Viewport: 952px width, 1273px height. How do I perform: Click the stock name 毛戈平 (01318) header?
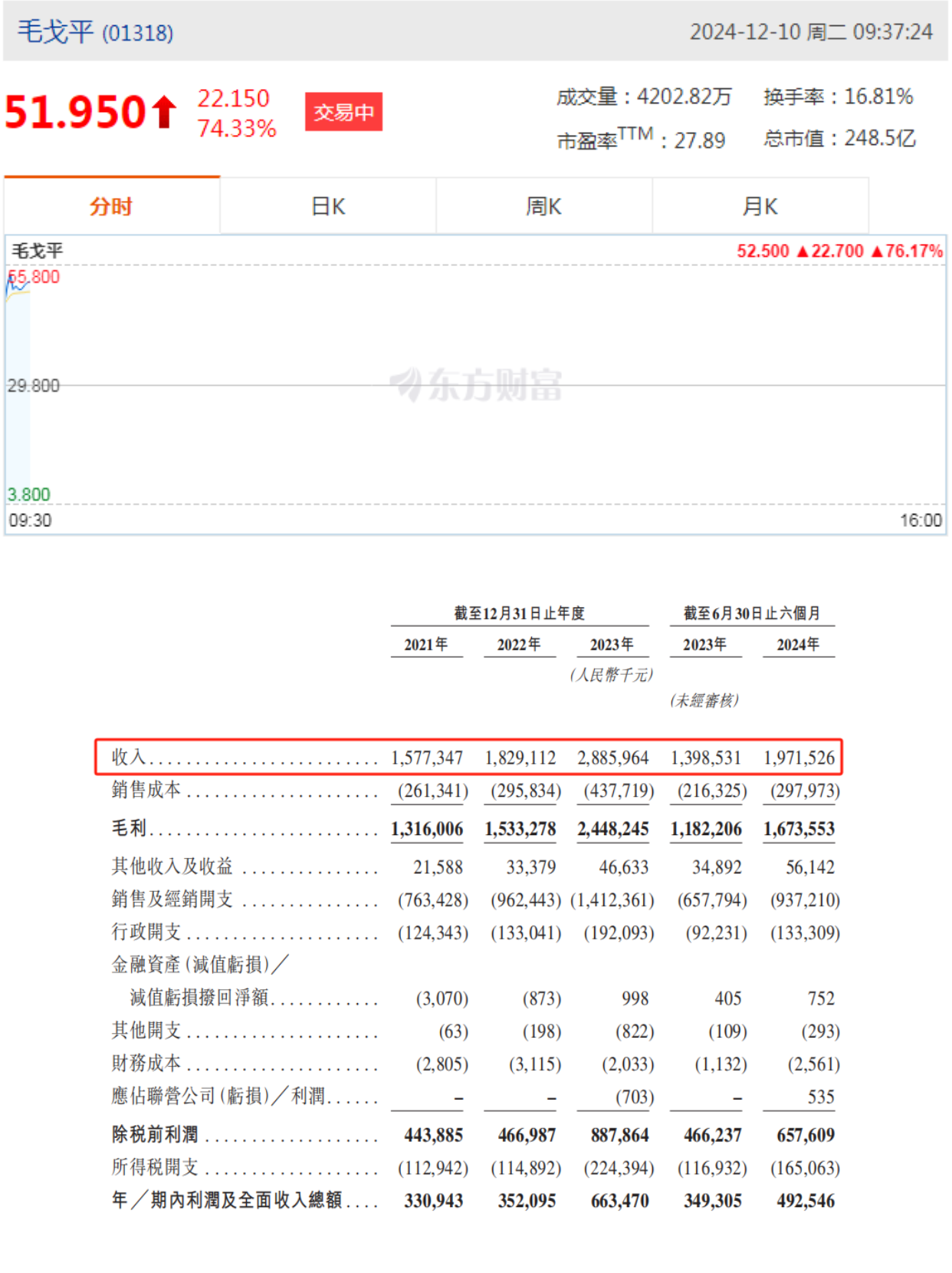[x=96, y=32]
